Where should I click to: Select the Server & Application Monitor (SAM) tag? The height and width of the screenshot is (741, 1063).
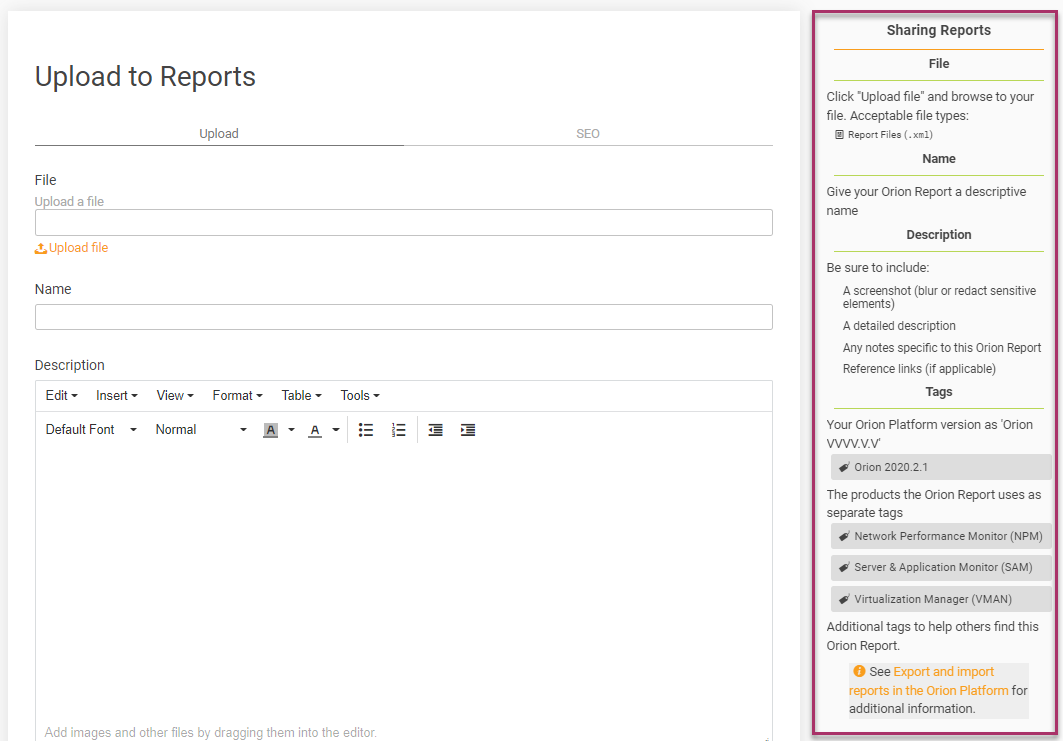(x=940, y=567)
